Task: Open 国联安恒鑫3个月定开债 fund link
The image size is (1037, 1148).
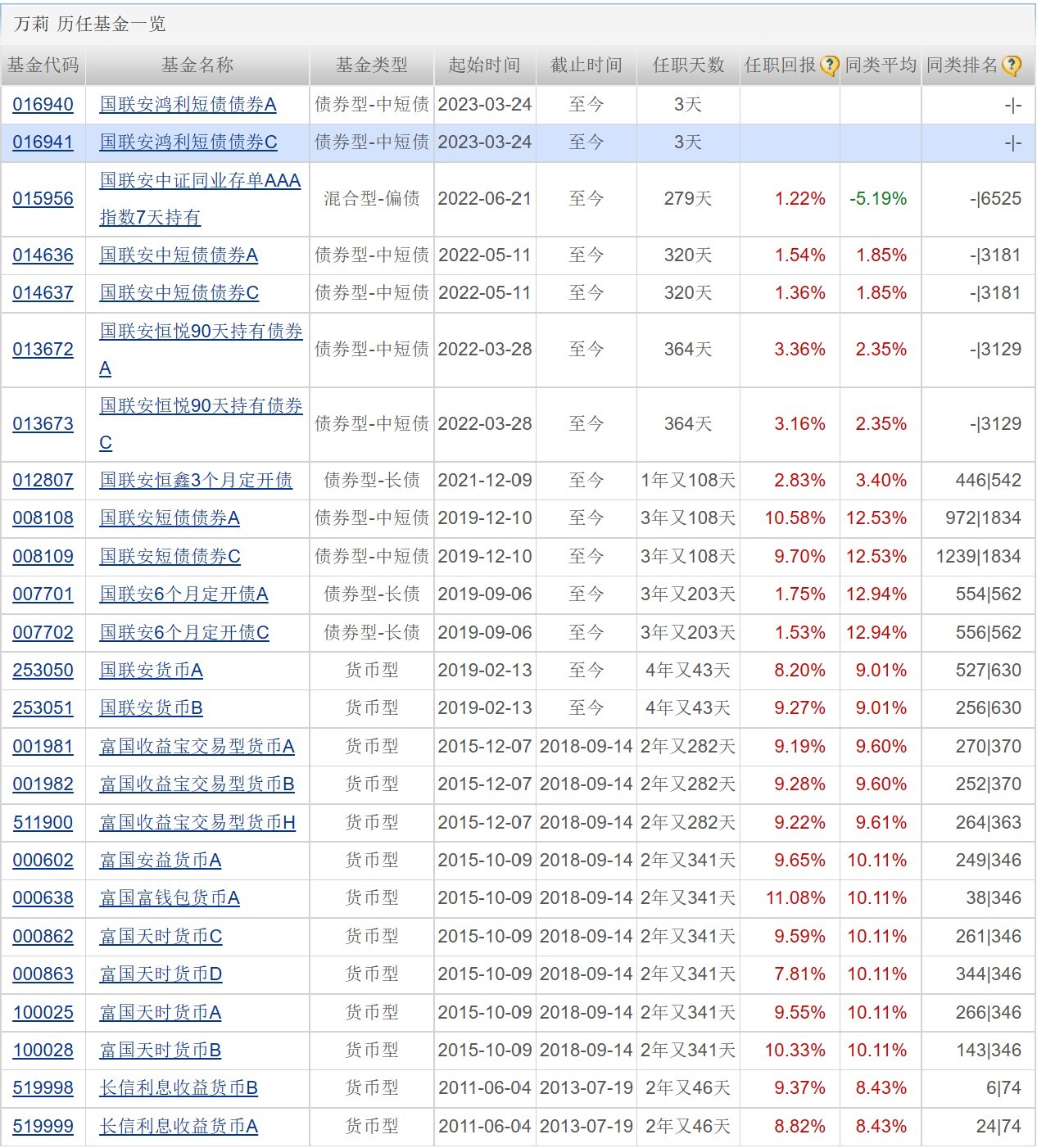Action: (196, 481)
